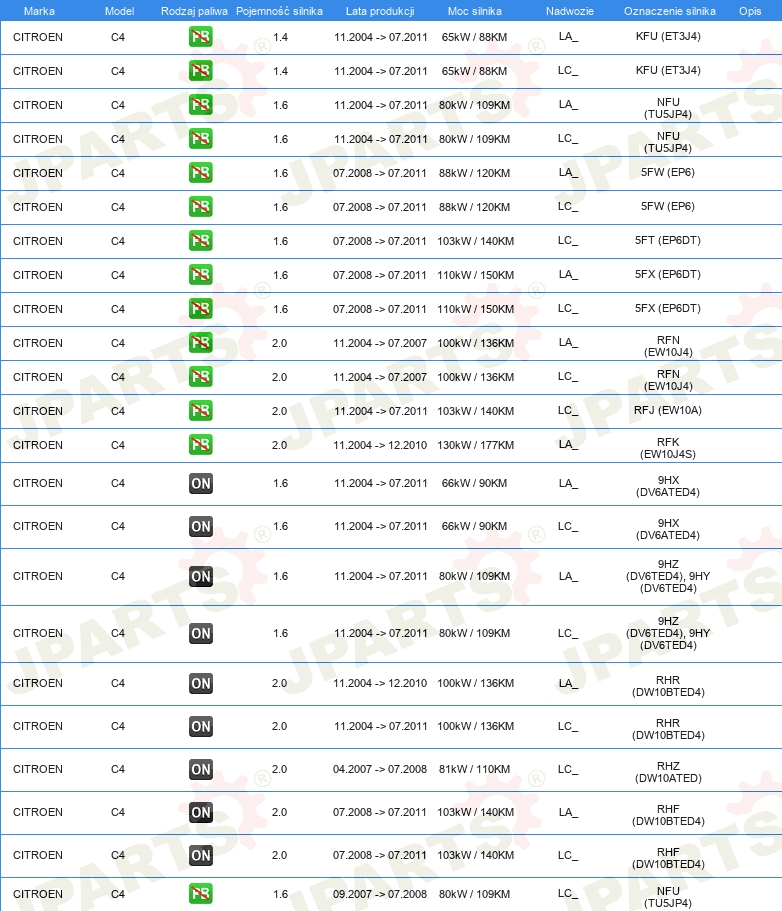Click the 09.2007 -> 07.2008 production years cell
This screenshot has width=782, height=911.
pos(380,894)
